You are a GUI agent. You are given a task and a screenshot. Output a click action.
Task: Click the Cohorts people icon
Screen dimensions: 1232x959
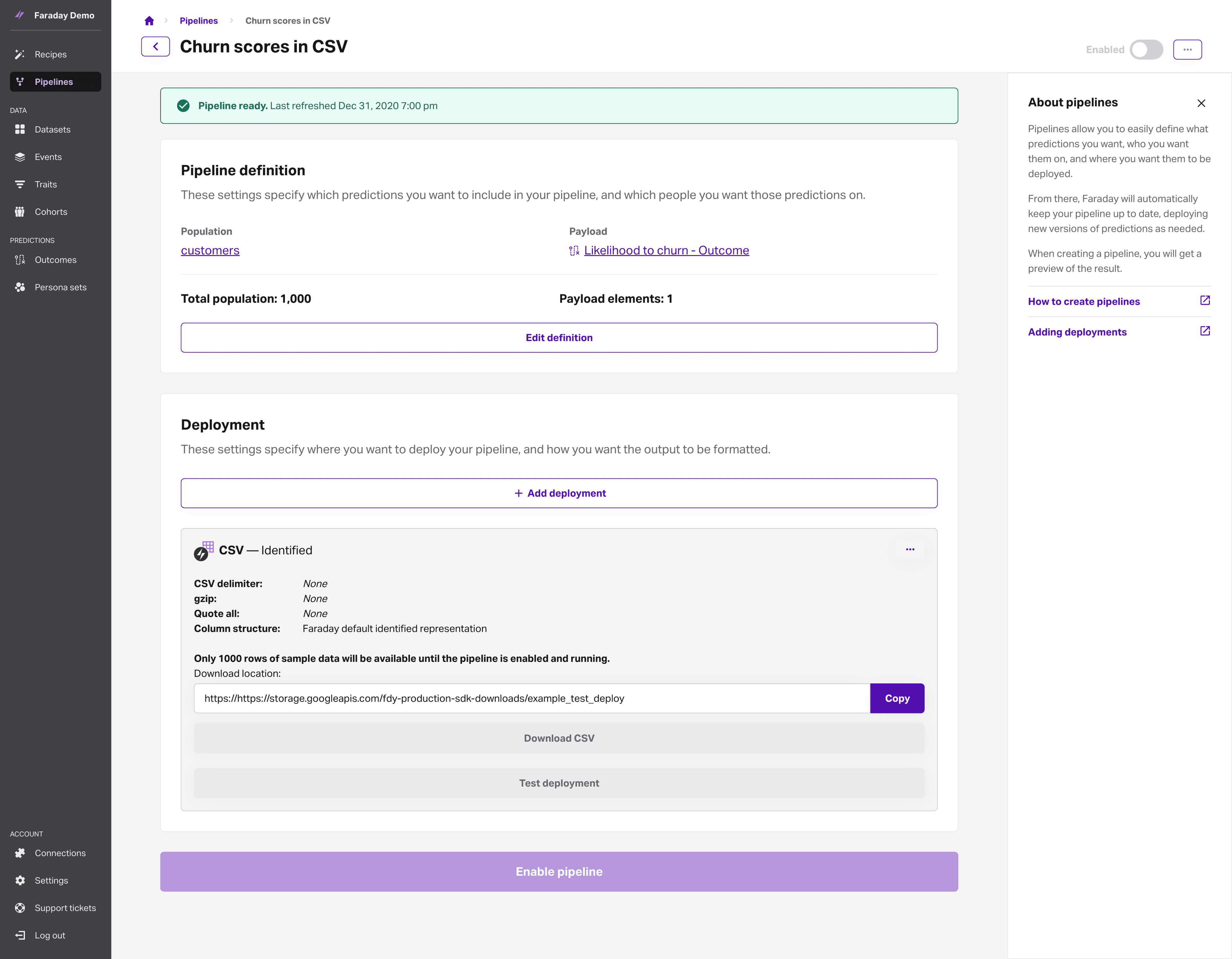pyautogui.click(x=20, y=212)
